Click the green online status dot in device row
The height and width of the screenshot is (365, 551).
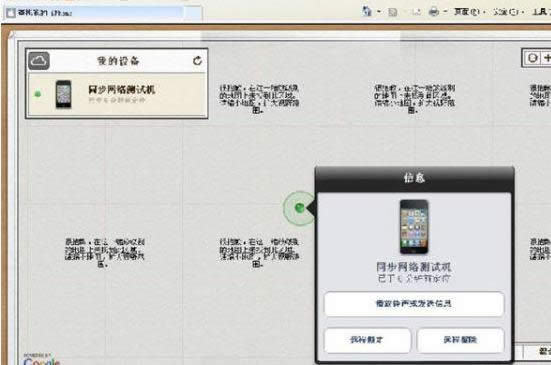[x=38, y=94]
